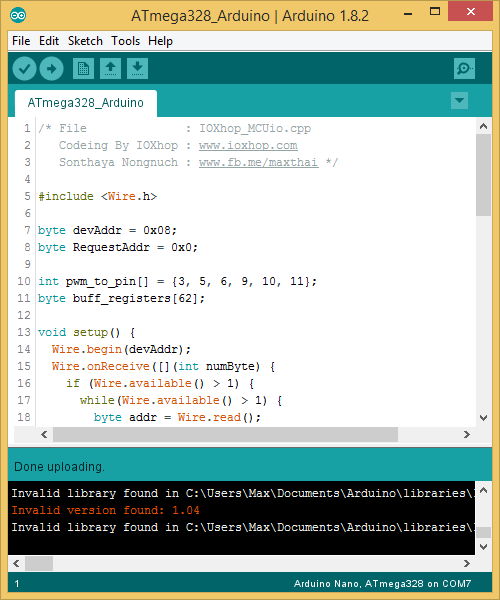Follow the www.fb.me/maxthai link

click(259, 162)
